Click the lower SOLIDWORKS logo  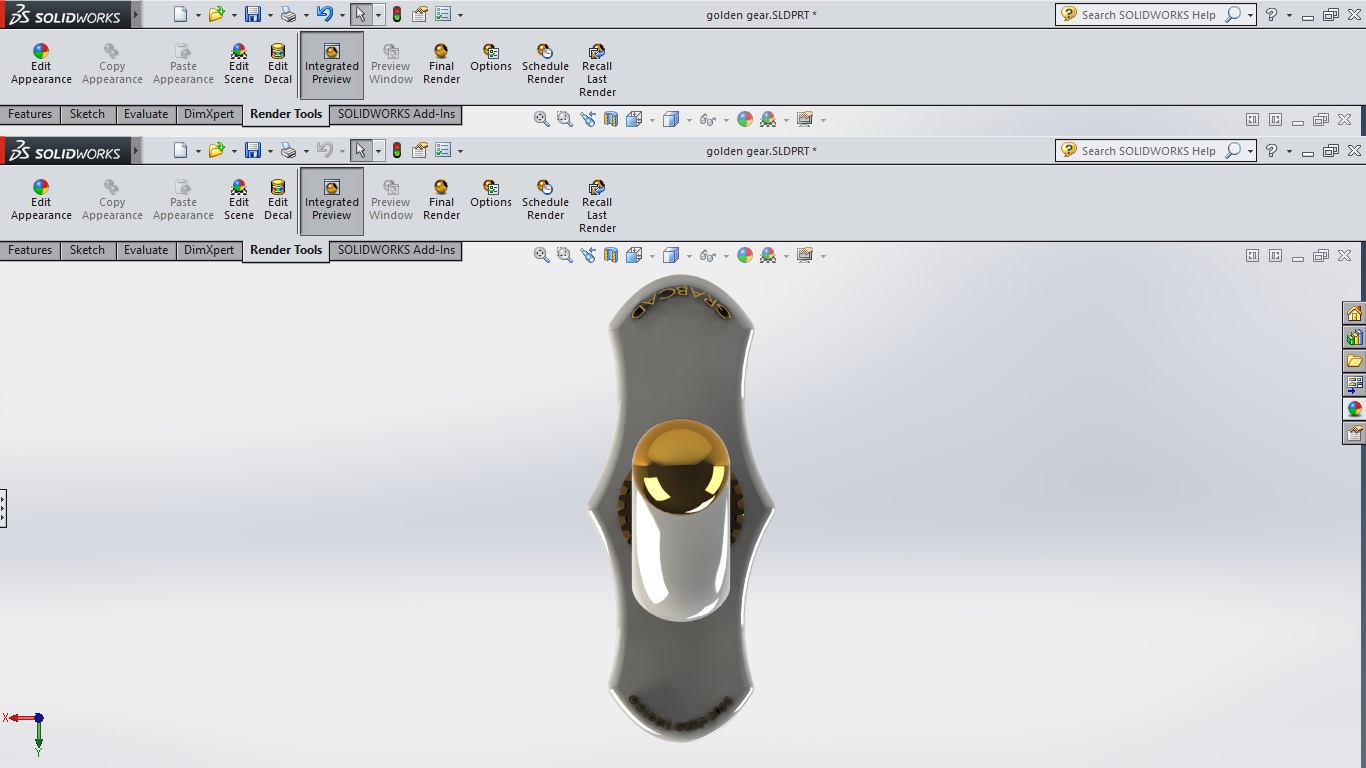tap(65, 151)
